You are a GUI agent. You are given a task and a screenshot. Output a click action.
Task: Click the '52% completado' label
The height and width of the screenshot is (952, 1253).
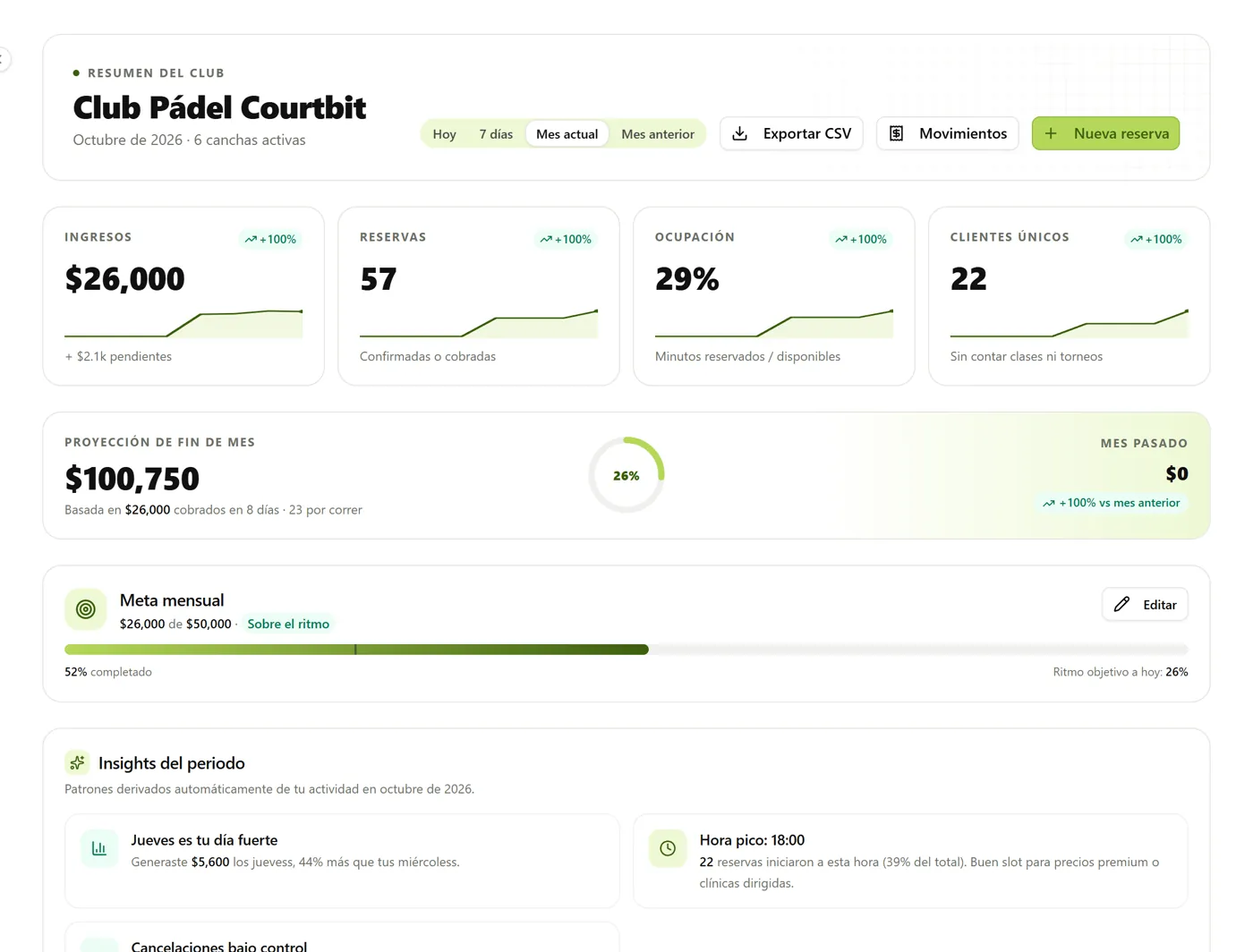pyautogui.click(x=108, y=672)
